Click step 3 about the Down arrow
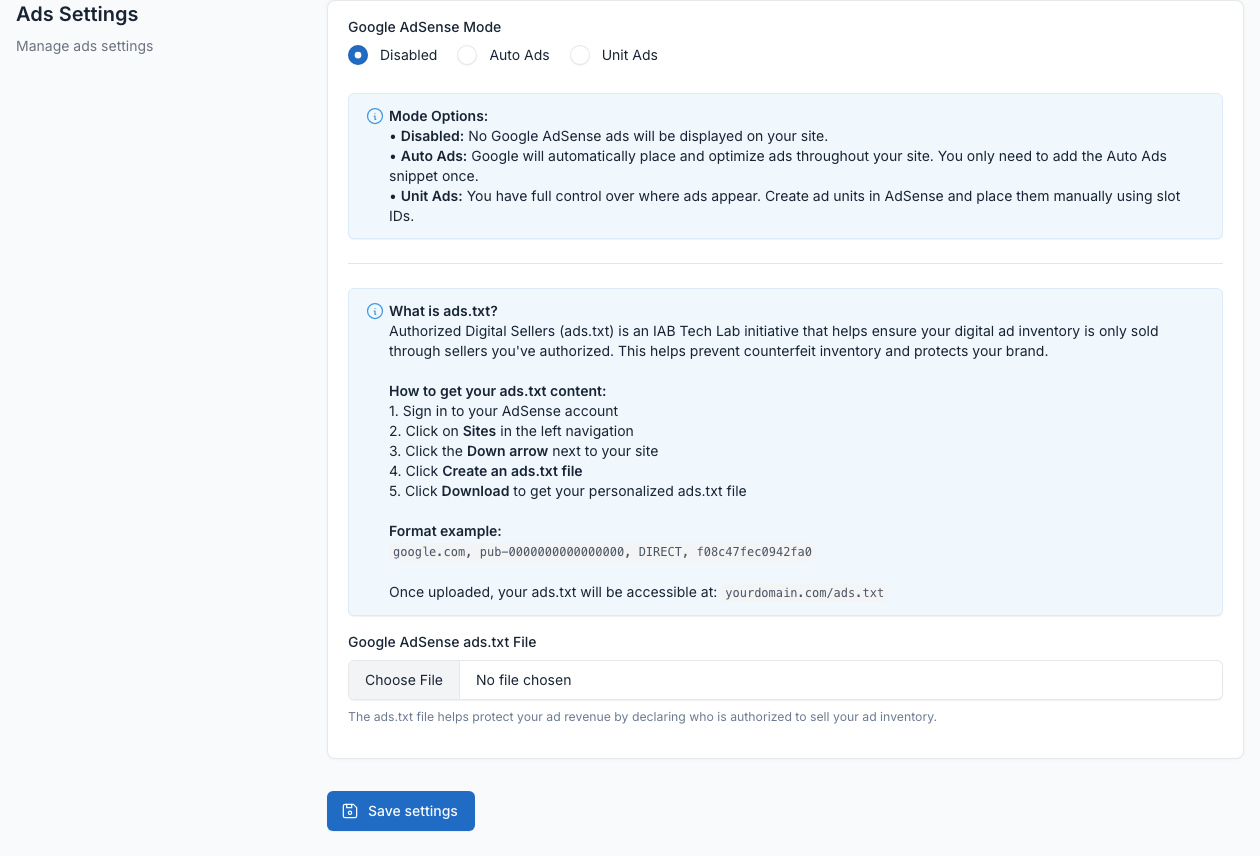This screenshot has width=1260, height=856. (x=524, y=451)
